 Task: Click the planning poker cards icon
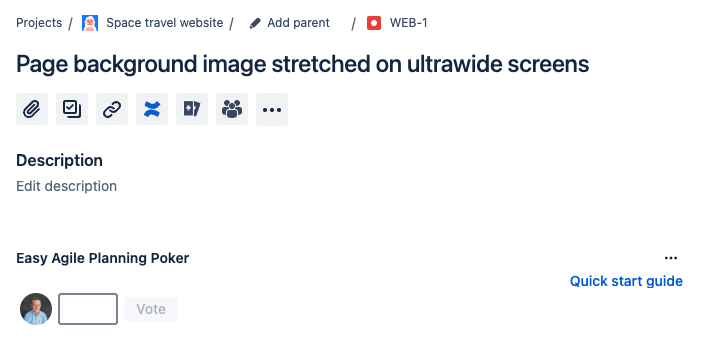point(192,109)
